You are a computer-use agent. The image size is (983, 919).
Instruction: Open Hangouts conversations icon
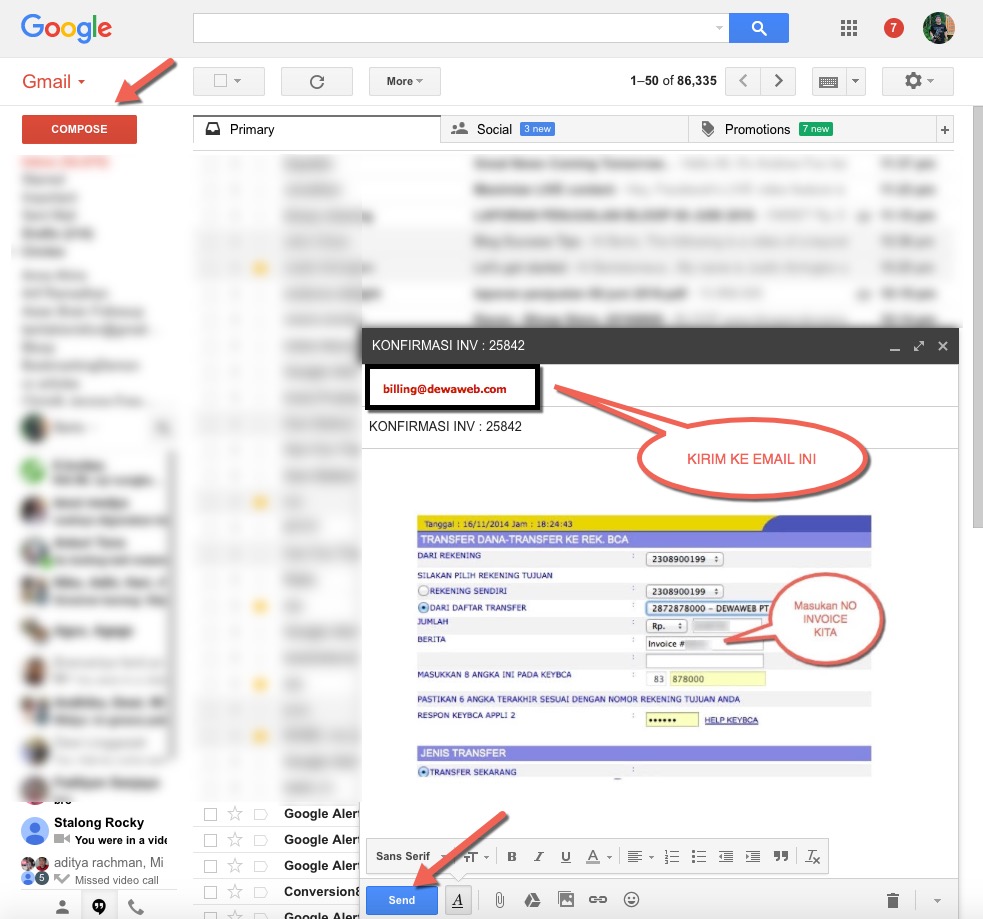coord(99,906)
